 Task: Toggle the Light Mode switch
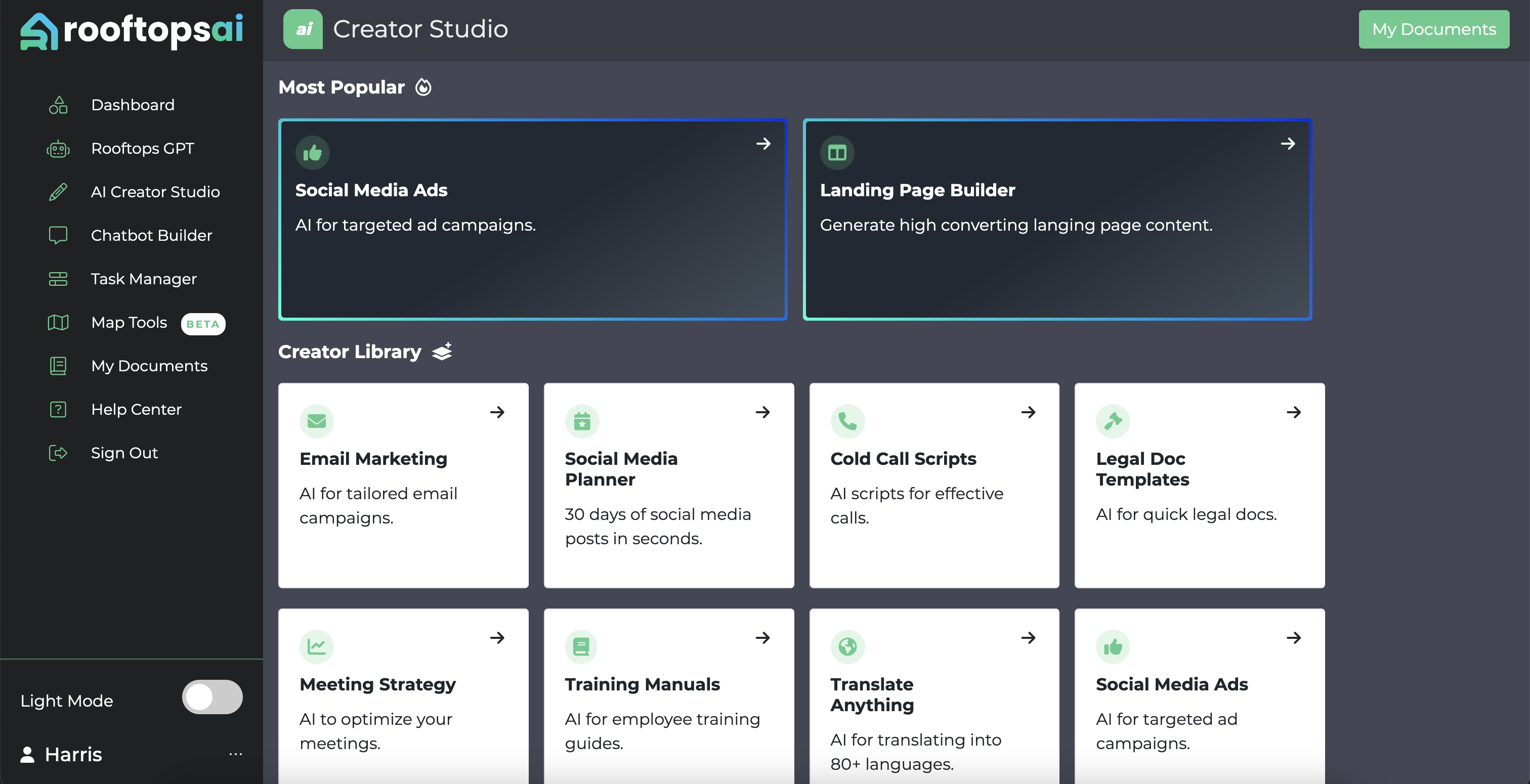click(212, 696)
